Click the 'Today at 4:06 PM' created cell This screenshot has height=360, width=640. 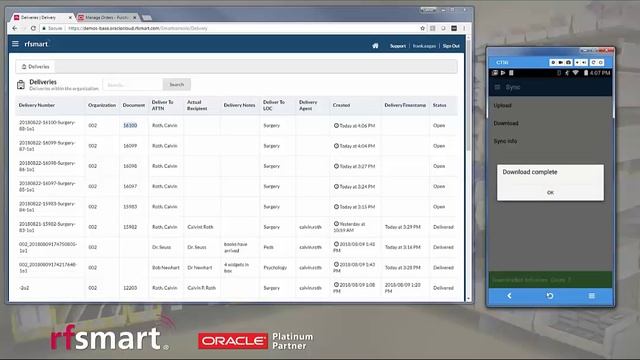tap(354, 126)
